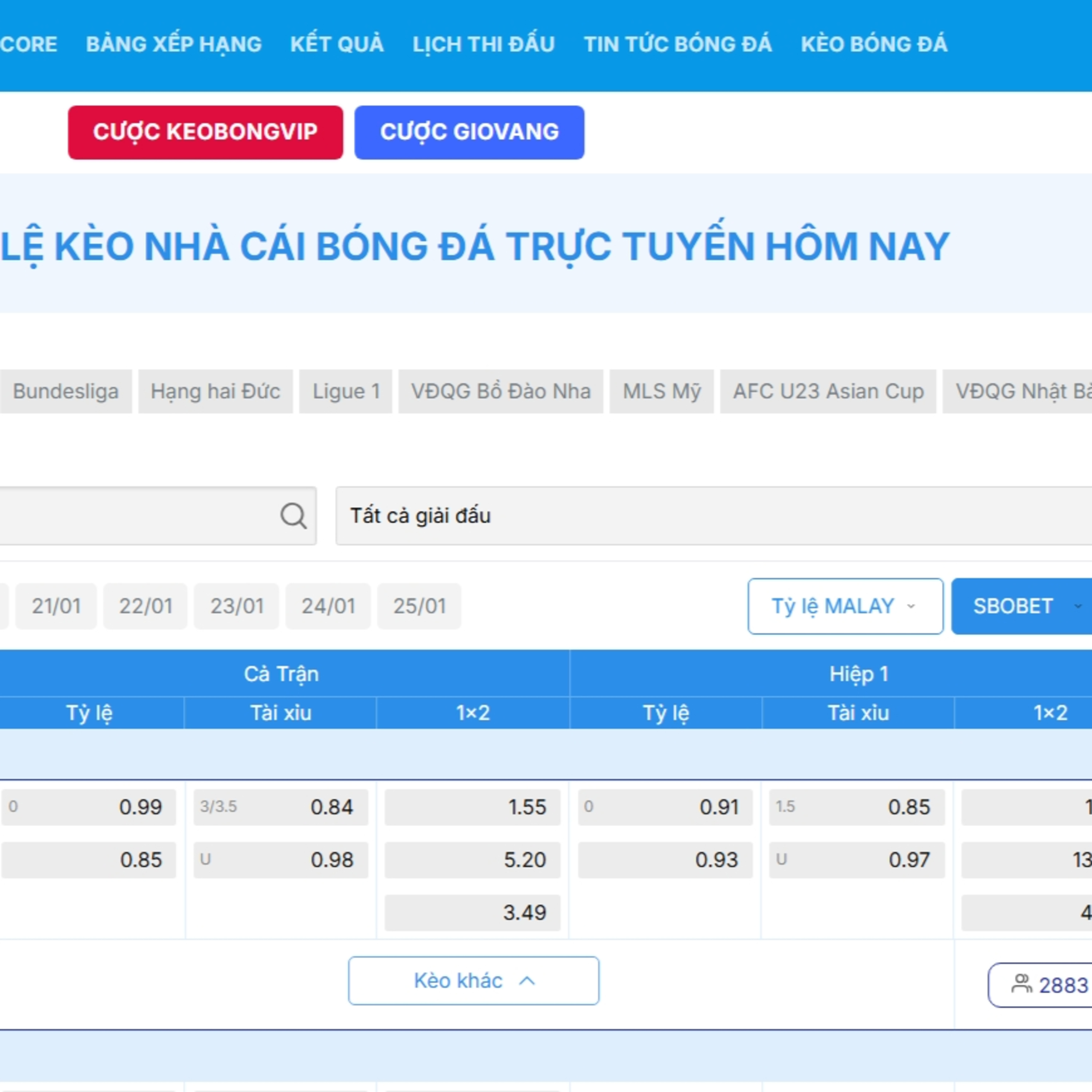Go to LỊCH THI ĐẤU

(x=484, y=44)
